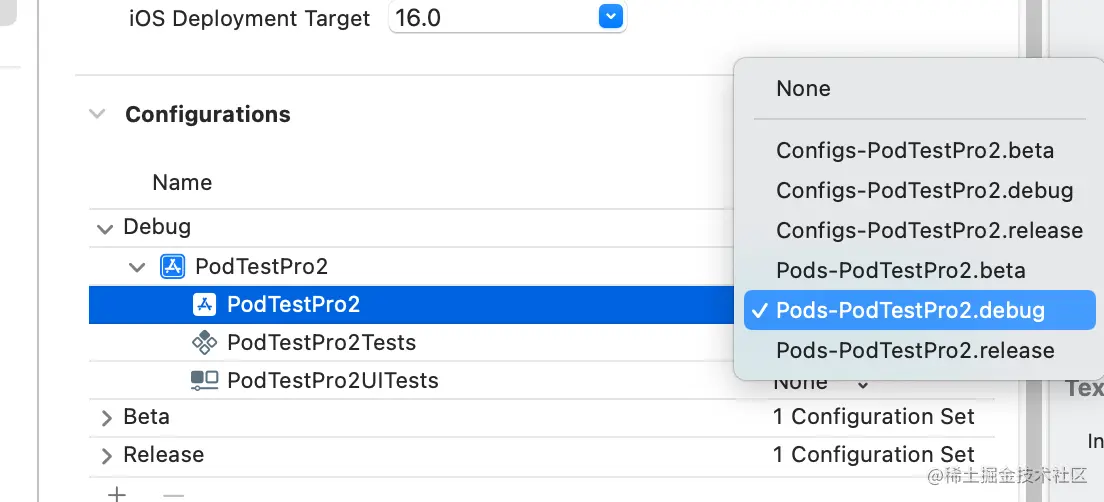Image resolution: width=1104 pixels, height=502 pixels.
Task: Click the PodTestPro2UITests UI test icon
Action: (x=204, y=381)
